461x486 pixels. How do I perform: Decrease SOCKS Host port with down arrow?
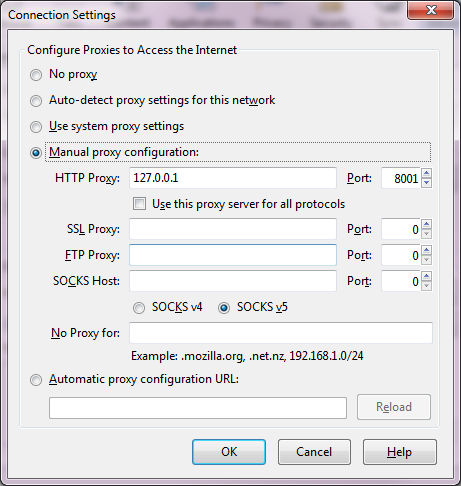click(x=426, y=286)
